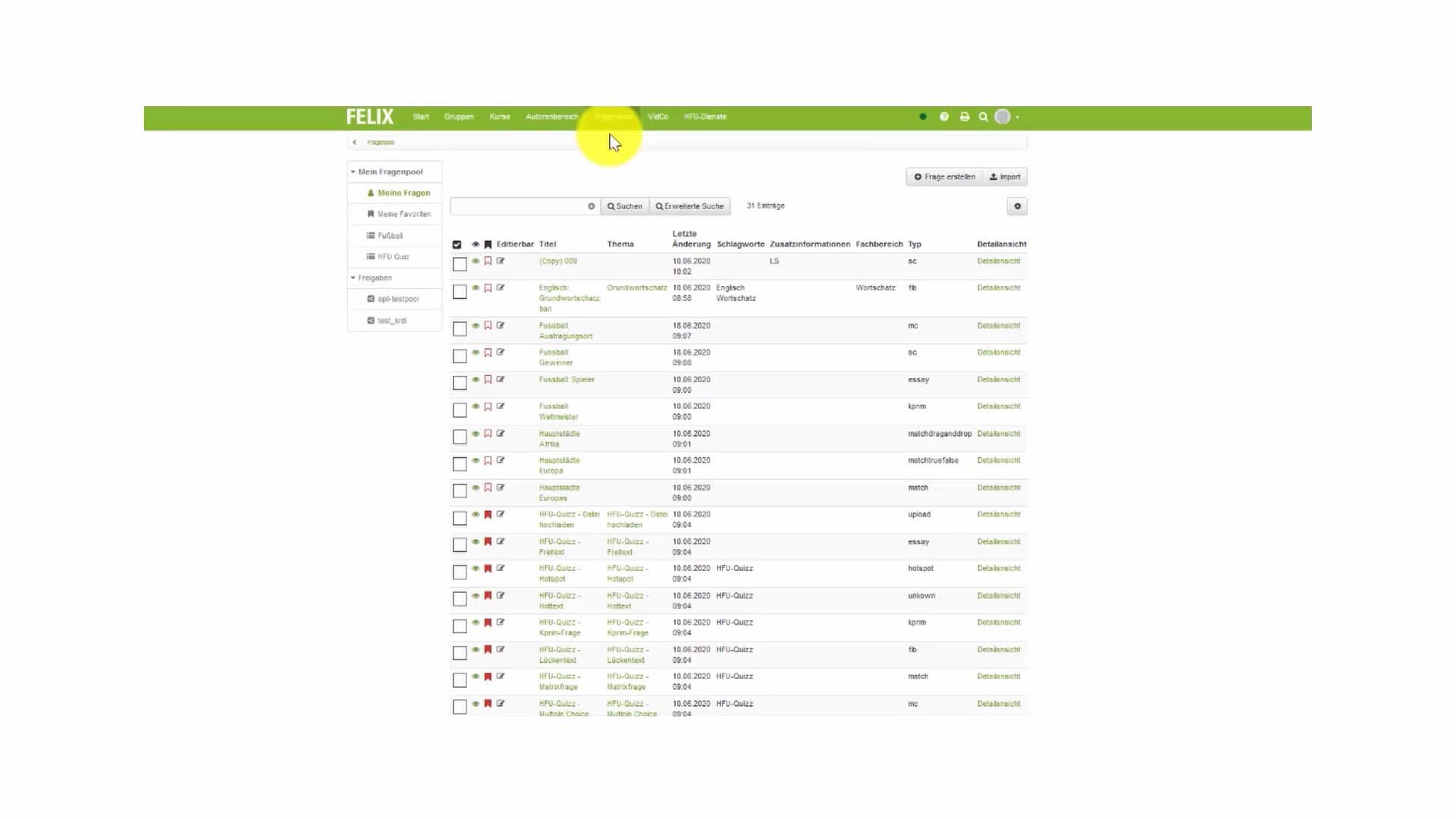Select Meine Favoriten in sidebar

(398, 215)
